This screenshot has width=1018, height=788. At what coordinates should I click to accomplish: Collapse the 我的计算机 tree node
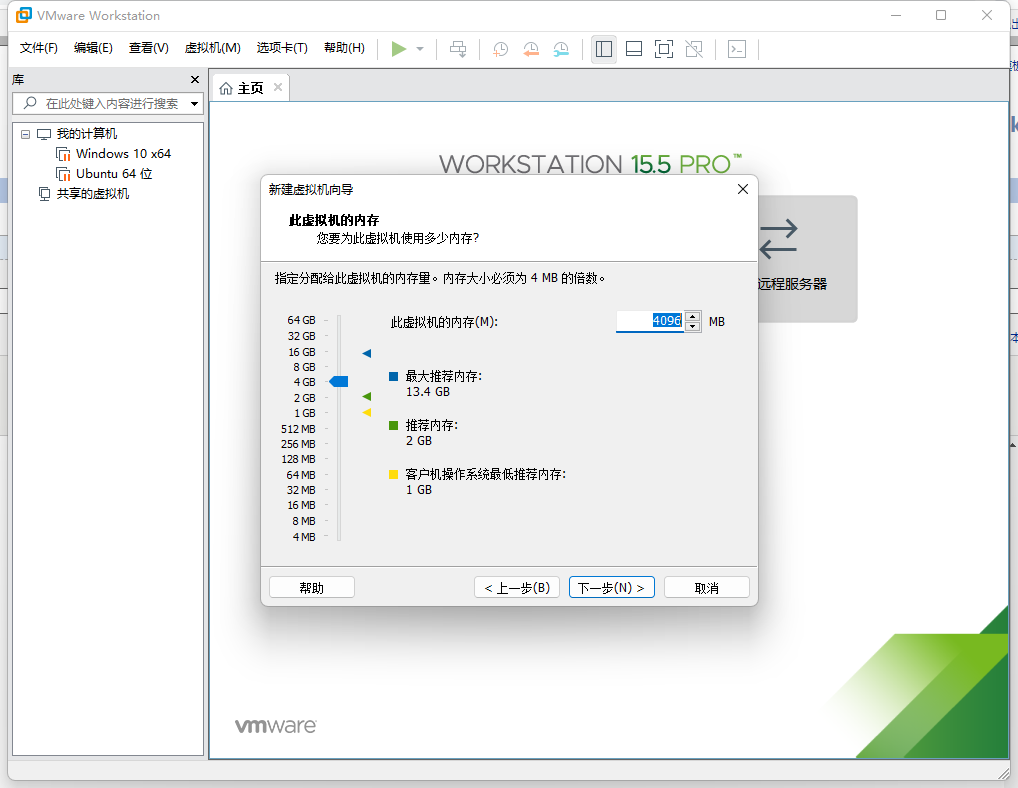coord(25,134)
